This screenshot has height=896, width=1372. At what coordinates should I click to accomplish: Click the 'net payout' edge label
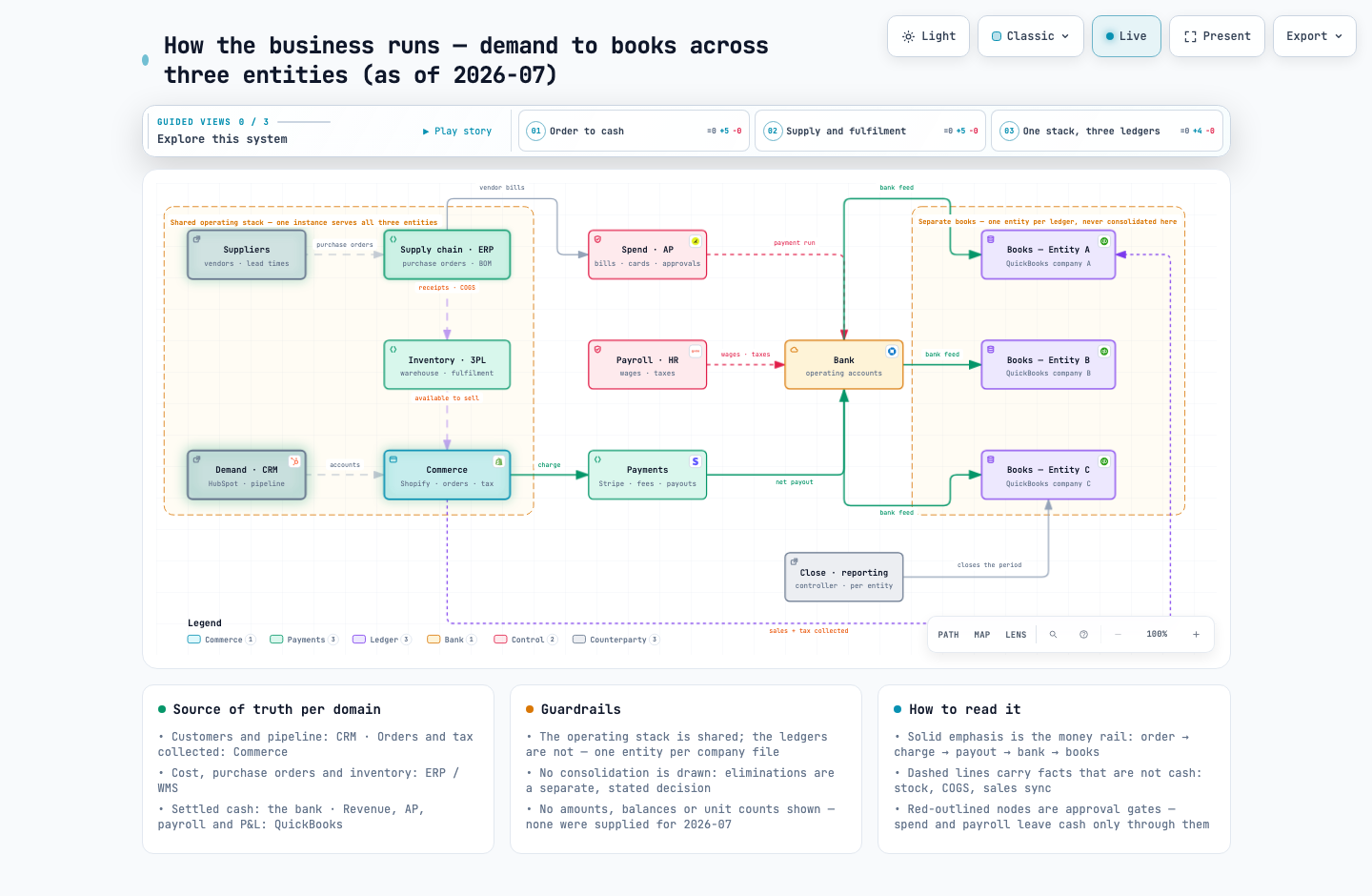[795, 482]
